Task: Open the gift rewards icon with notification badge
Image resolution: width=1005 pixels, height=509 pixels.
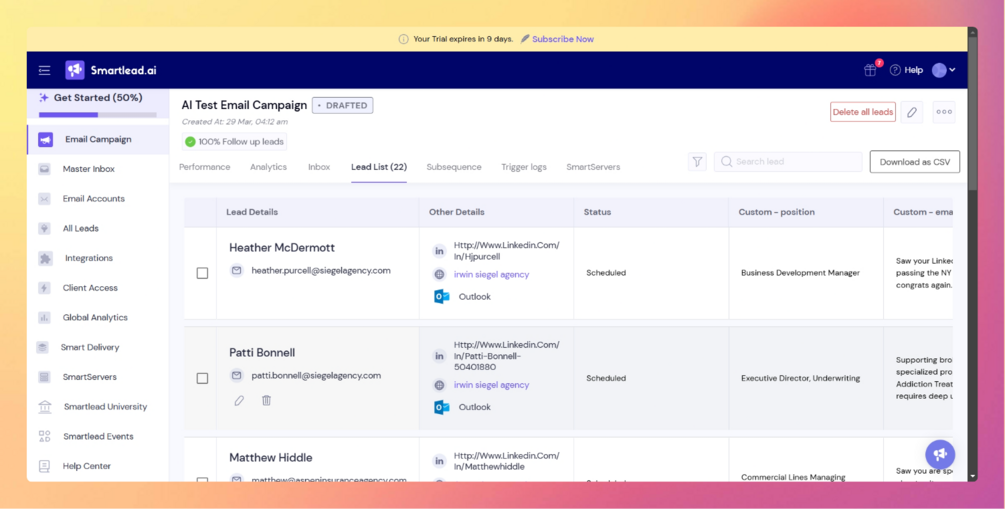Action: tap(870, 70)
